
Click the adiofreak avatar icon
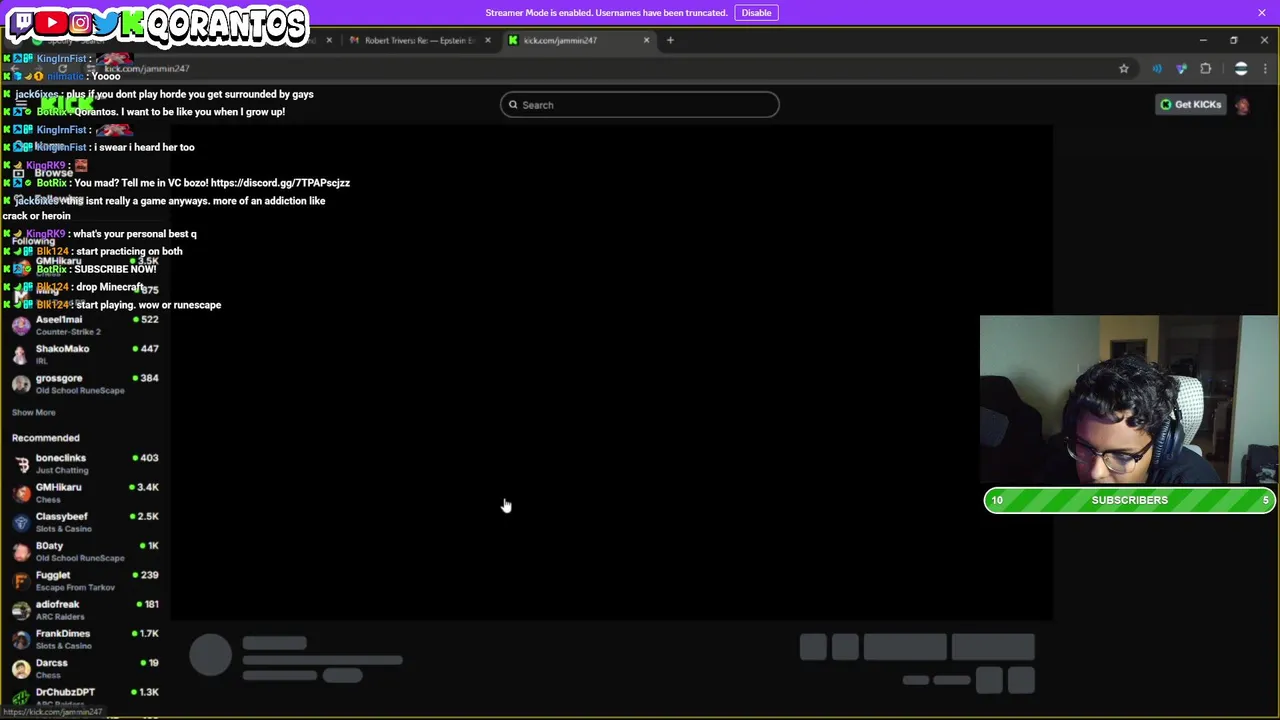21,610
